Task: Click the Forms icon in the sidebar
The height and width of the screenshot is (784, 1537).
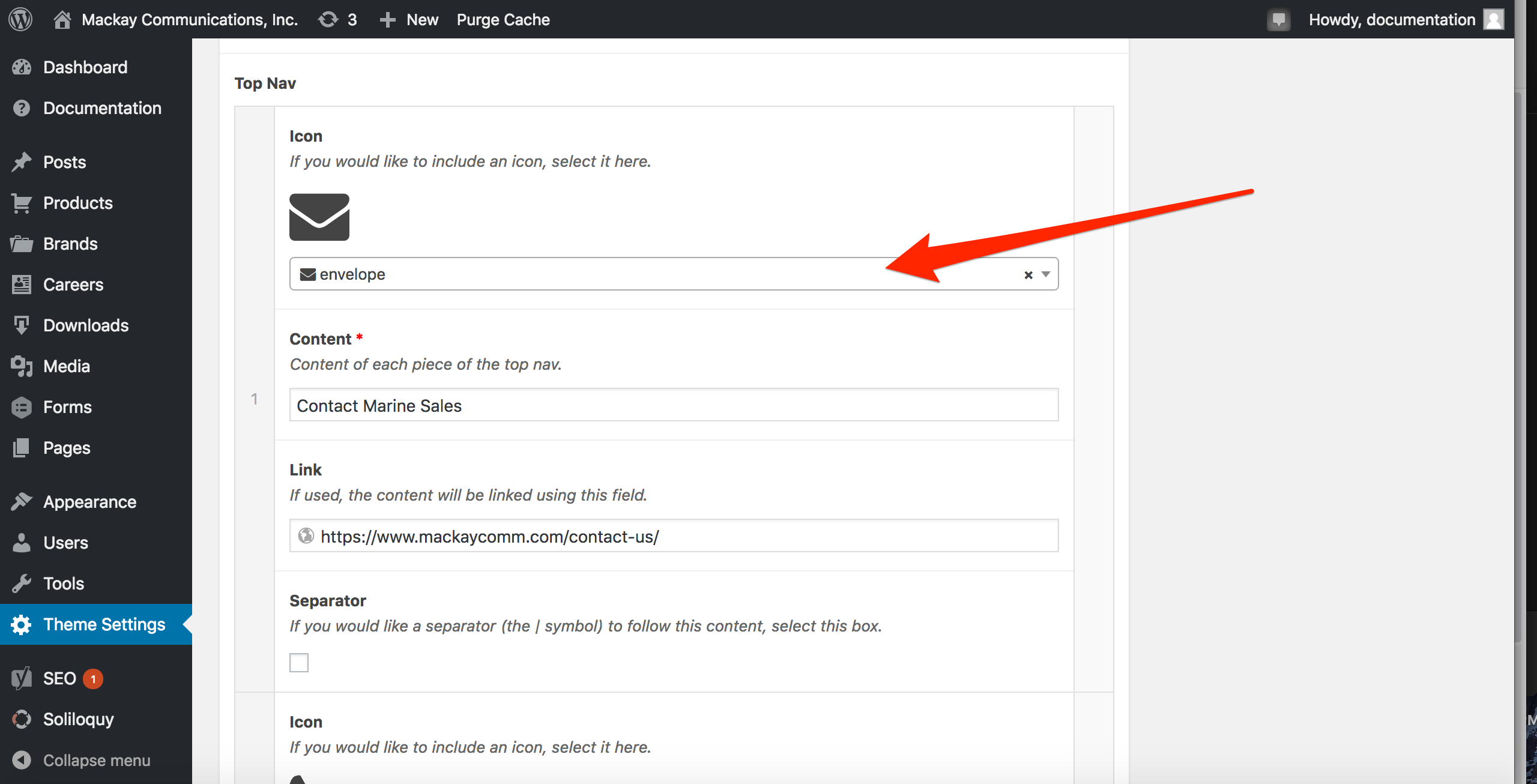Action: pos(22,407)
